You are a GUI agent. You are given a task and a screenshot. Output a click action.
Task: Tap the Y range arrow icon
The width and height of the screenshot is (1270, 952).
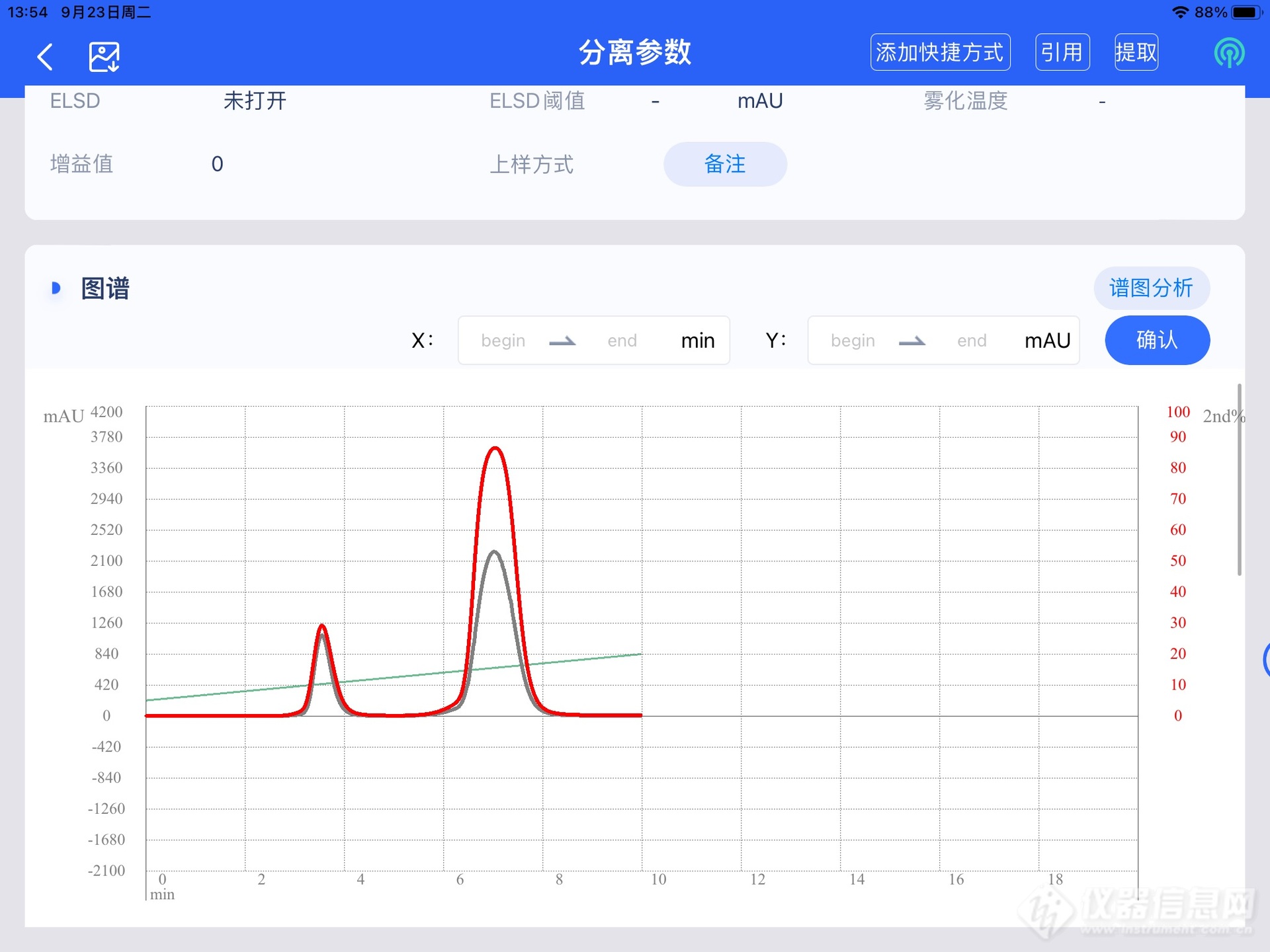pyautogui.click(x=911, y=341)
